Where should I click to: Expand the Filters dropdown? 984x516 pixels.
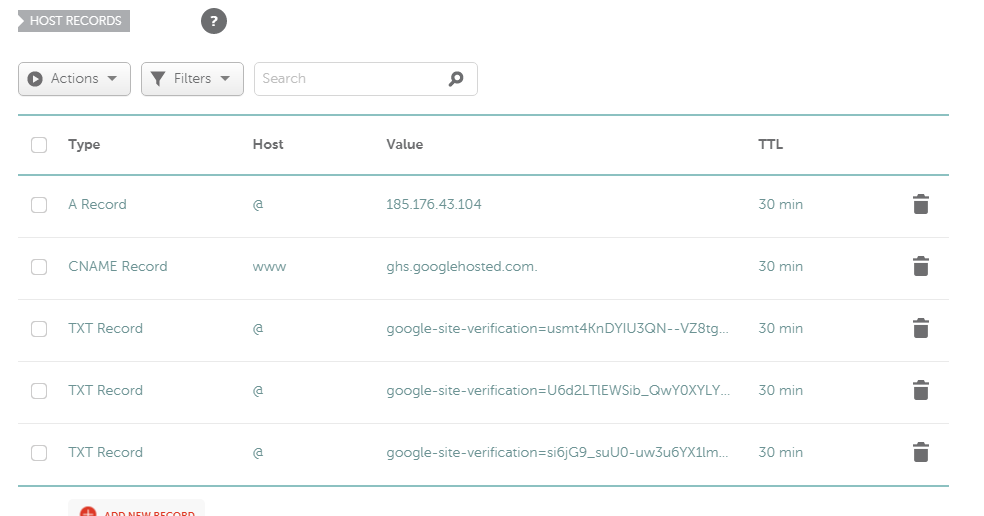tap(192, 79)
